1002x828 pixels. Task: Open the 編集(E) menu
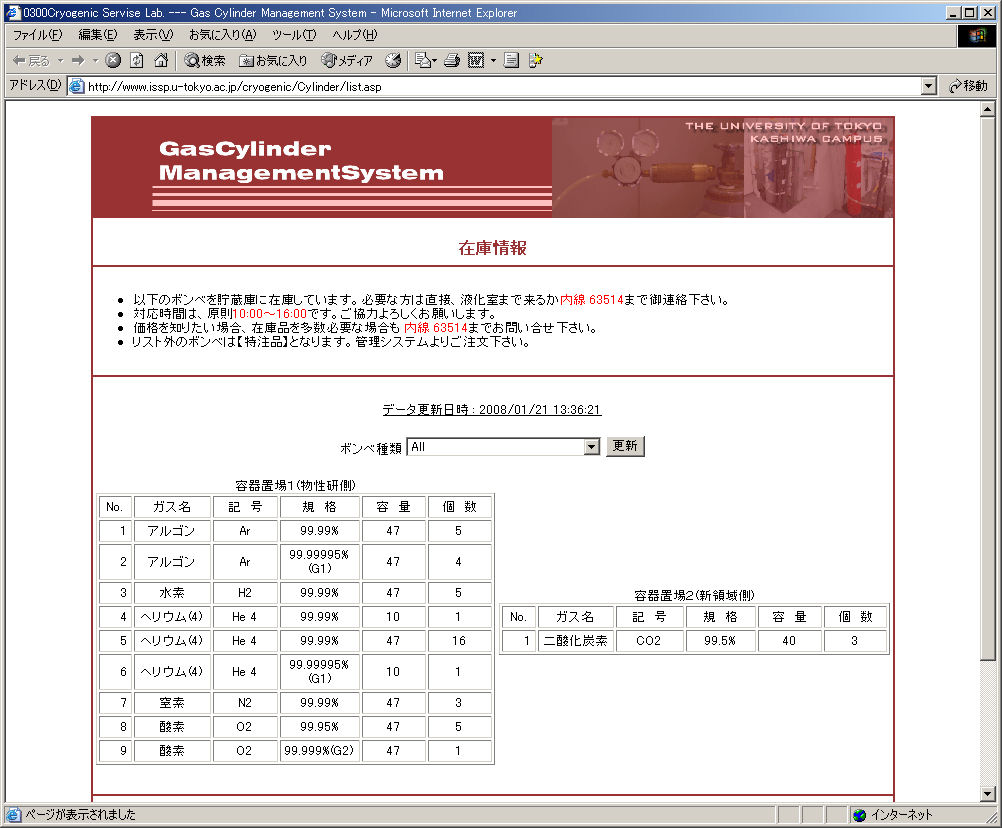pyautogui.click(x=97, y=34)
